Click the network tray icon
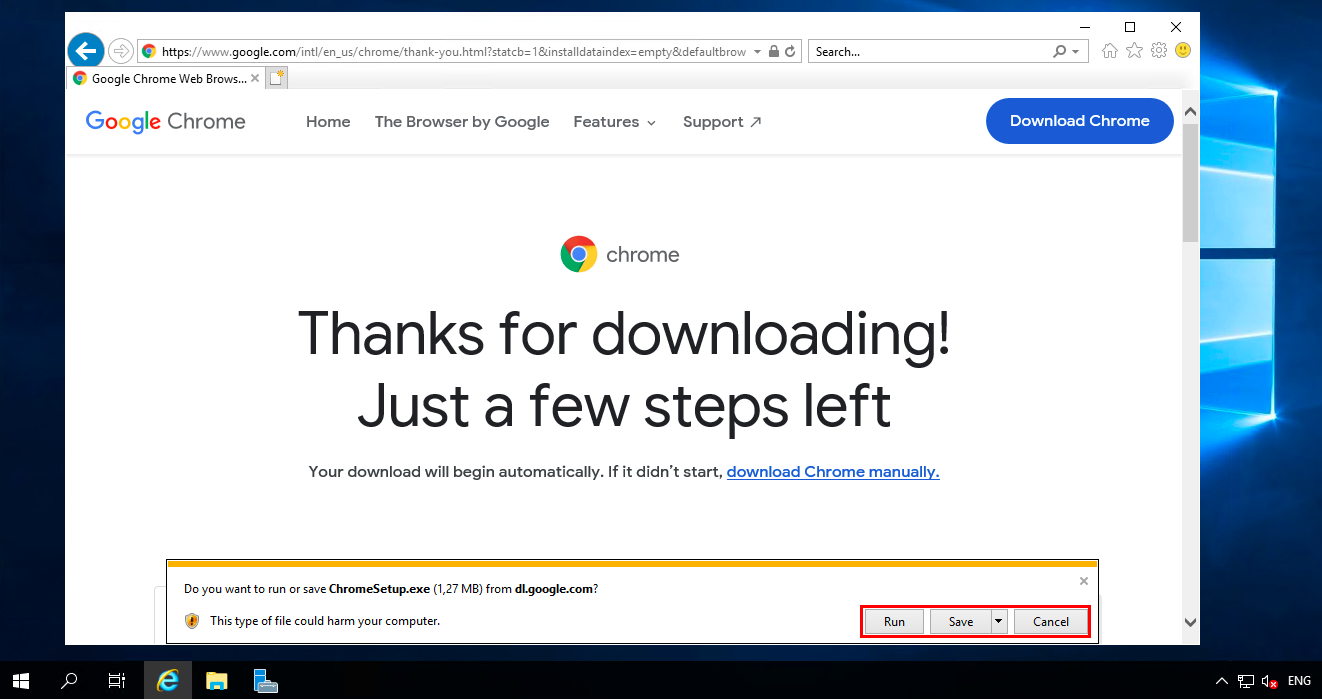Viewport: 1322px width, 699px height. (1246, 681)
